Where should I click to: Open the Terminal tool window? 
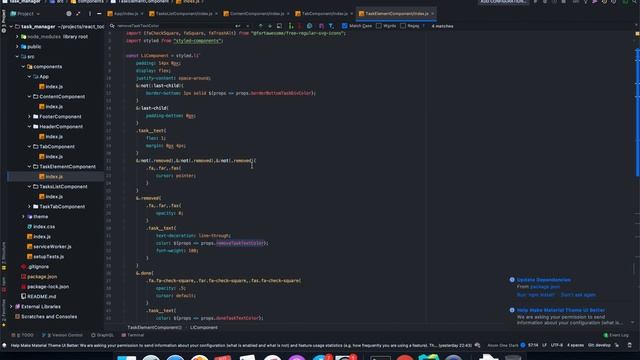[x=133, y=335]
